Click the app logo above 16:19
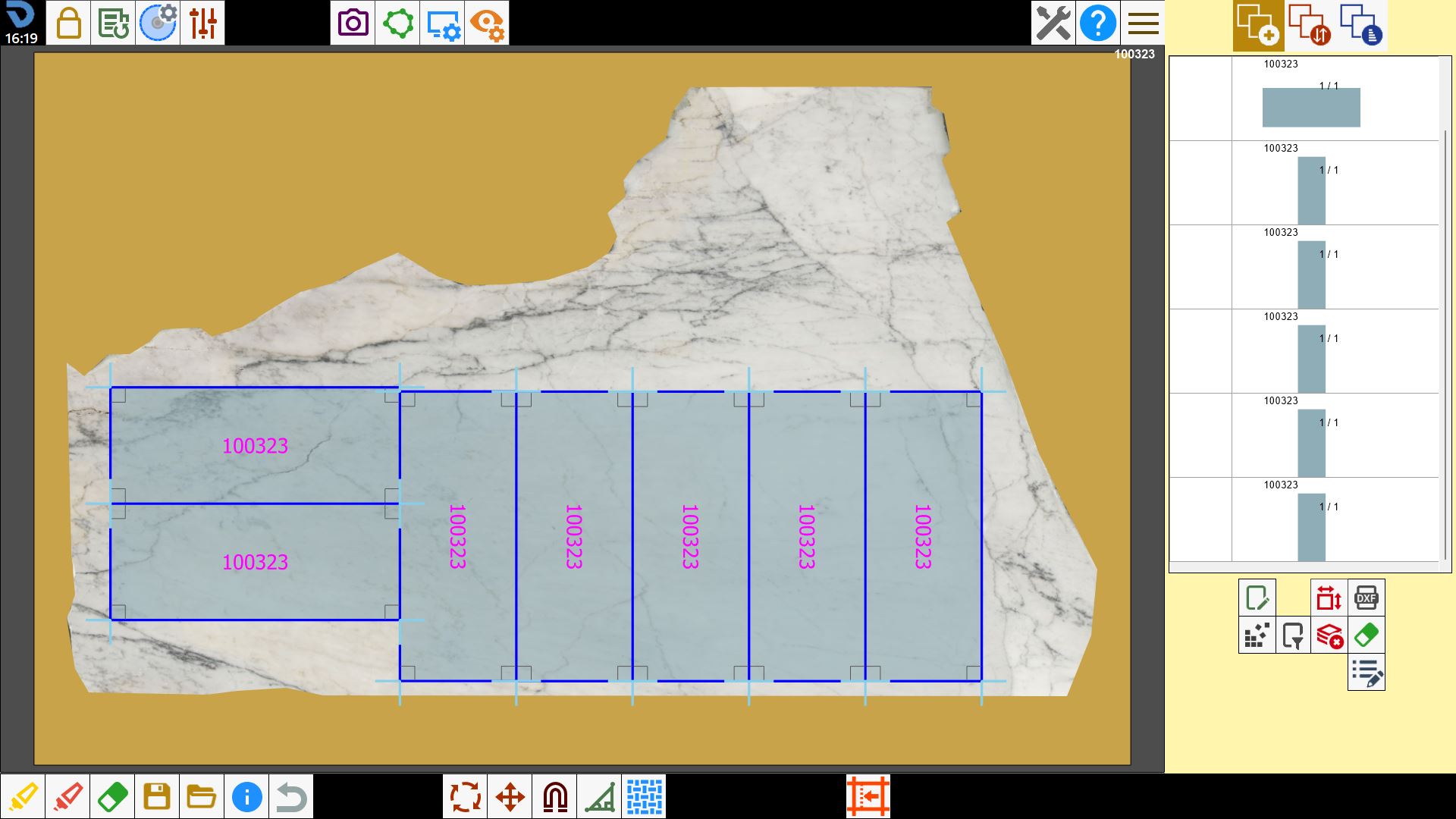The image size is (1456, 819). (20, 15)
